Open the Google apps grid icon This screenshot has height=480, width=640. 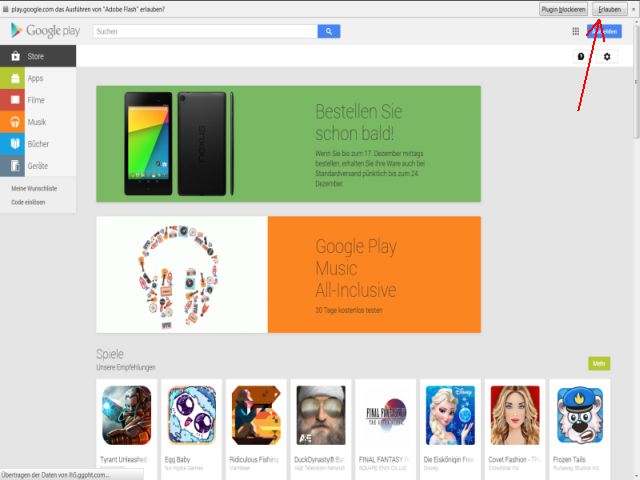(576, 31)
